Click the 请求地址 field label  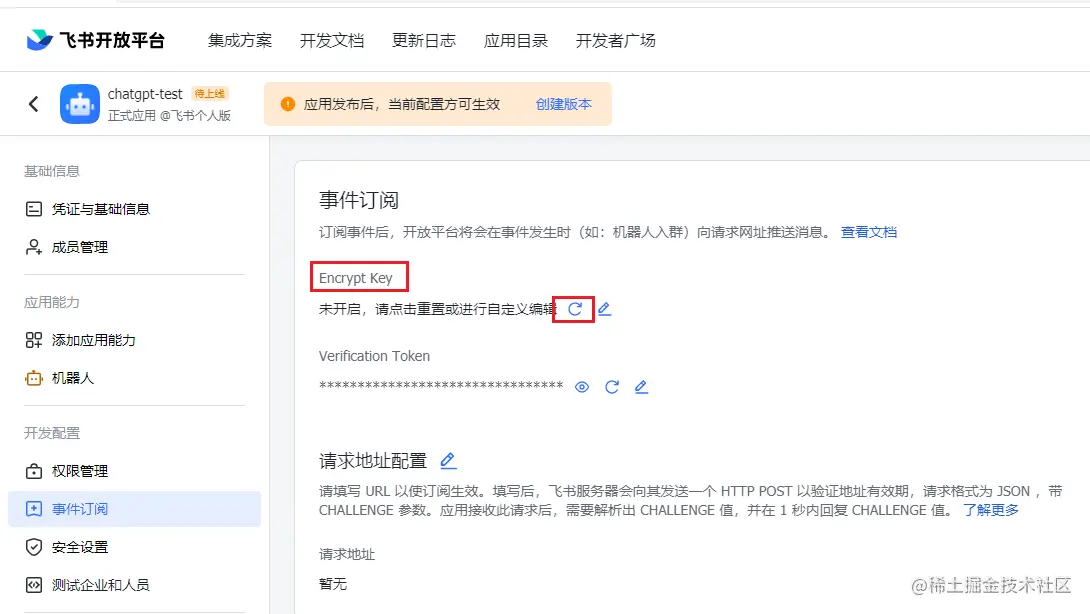pos(347,554)
